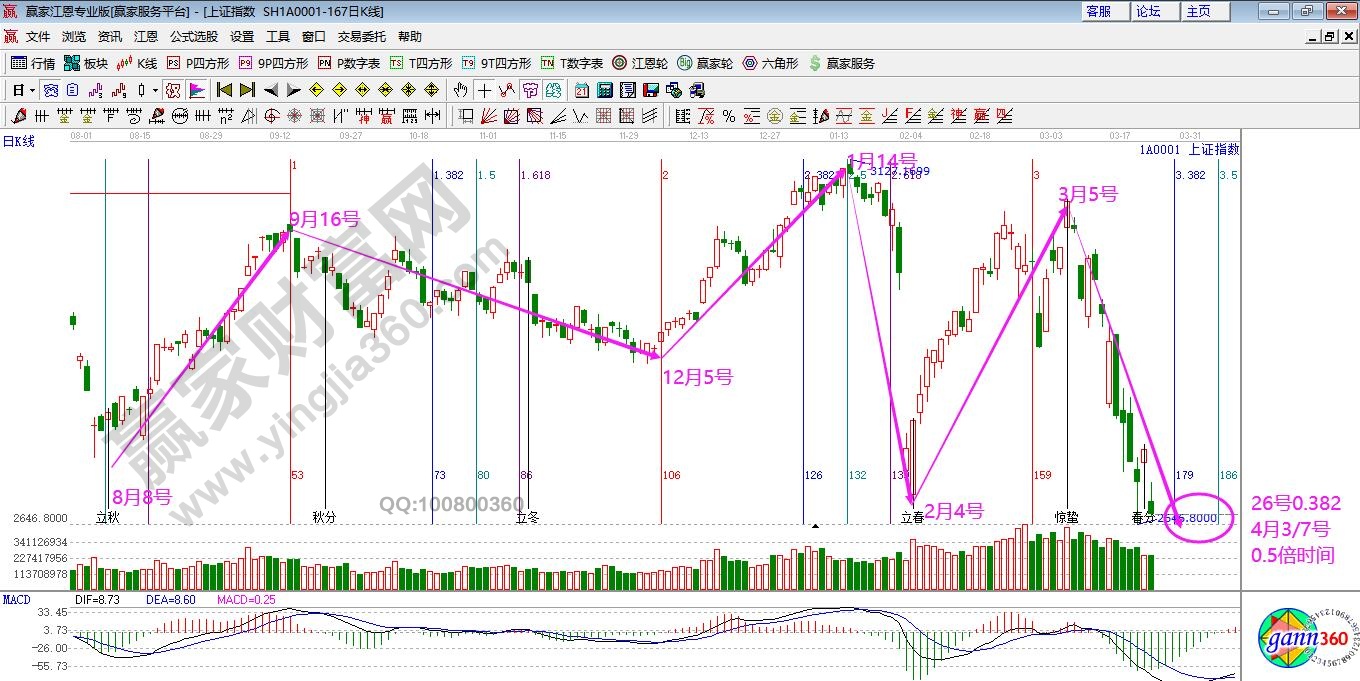The width and height of the screenshot is (1360, 681).
Task: Open the 公式选股 menu
Action: click(193, 37)
